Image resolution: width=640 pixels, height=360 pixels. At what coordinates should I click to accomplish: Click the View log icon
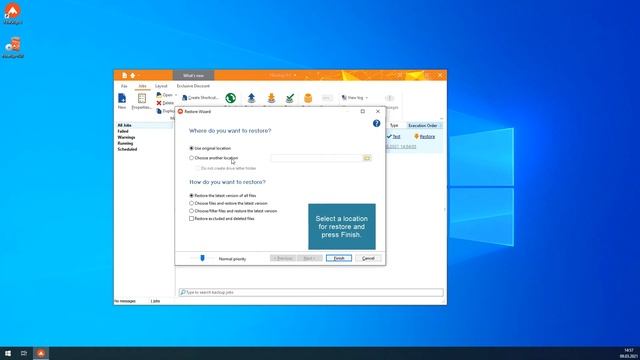[x=344, y=98]
